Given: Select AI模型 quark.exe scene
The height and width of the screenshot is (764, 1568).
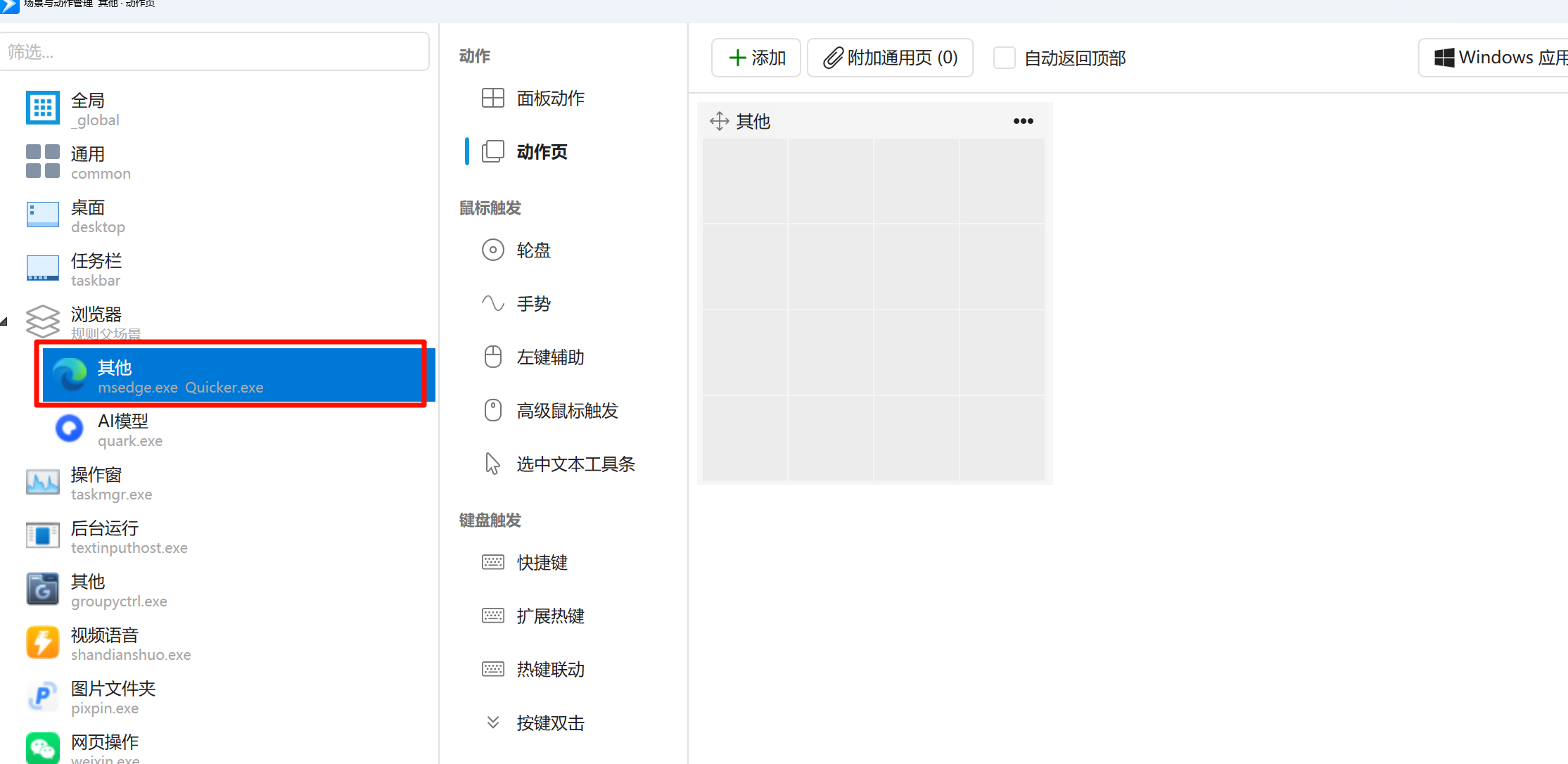Looking at the screenshot, I should 232,430.
